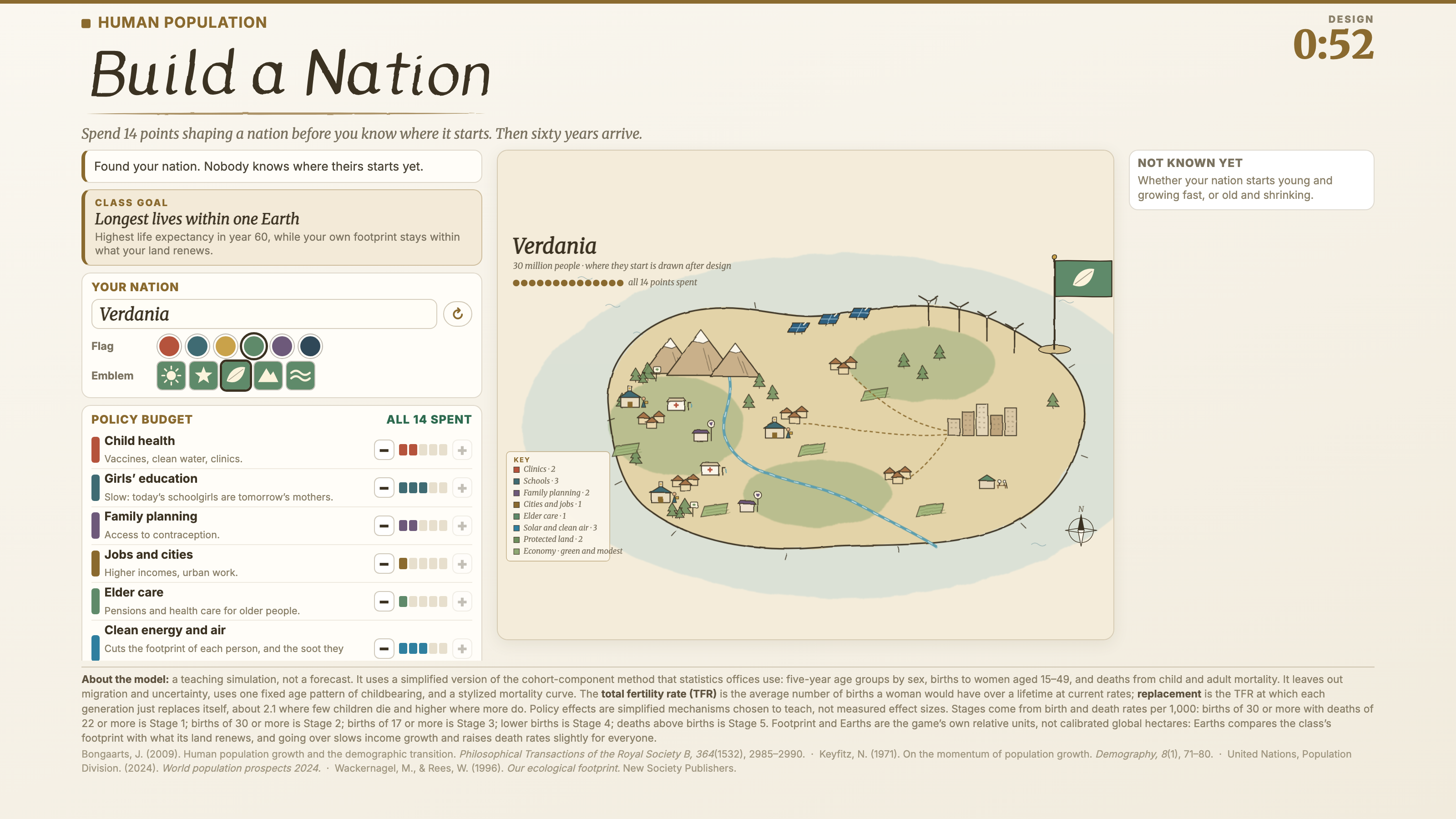This screenshot has height=819, width=1456.
Task: Decrease Family planning points
Action: click(384, 526)
